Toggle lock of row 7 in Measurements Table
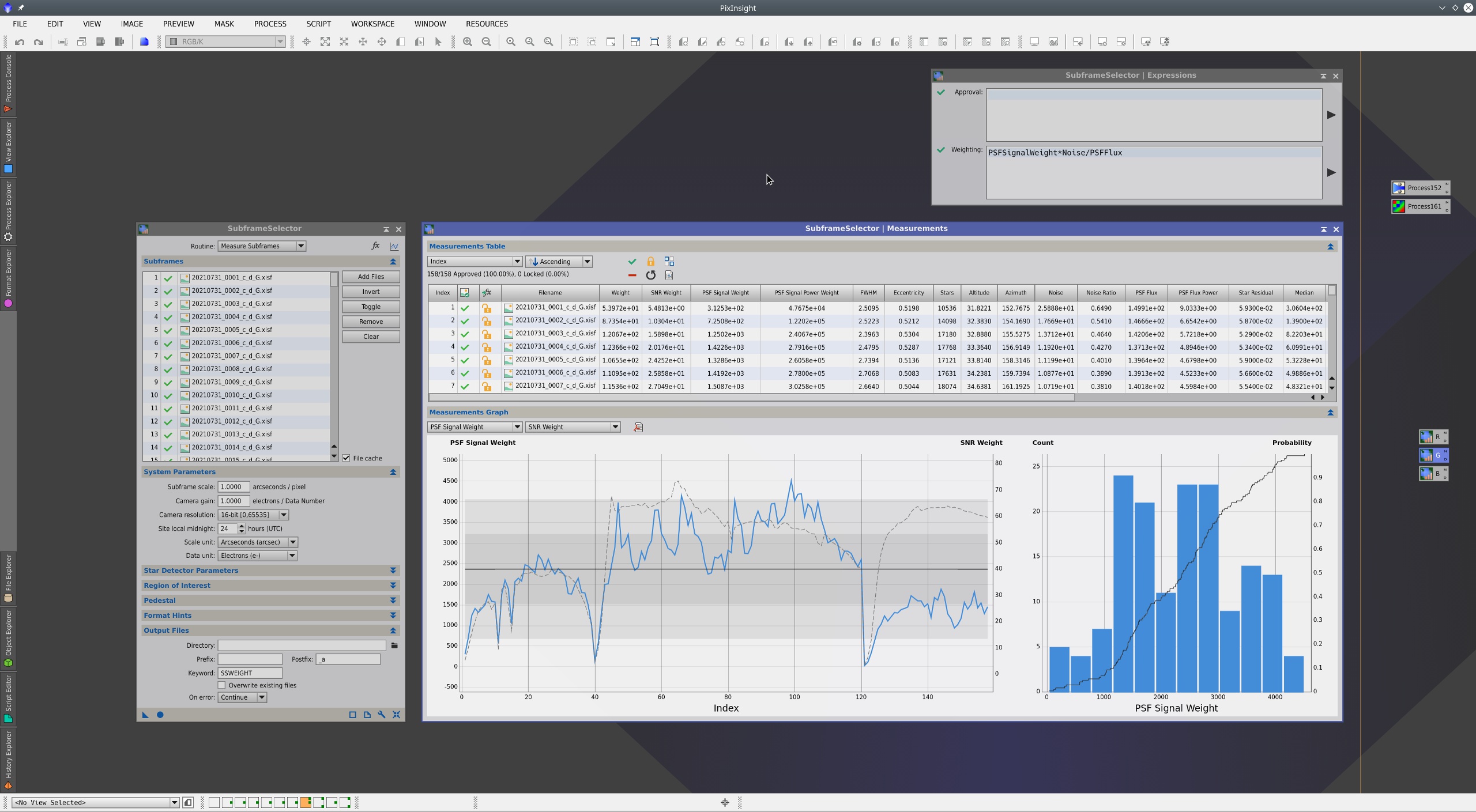1476x812 pixels. pyautogui.click(x=487, y=387)
